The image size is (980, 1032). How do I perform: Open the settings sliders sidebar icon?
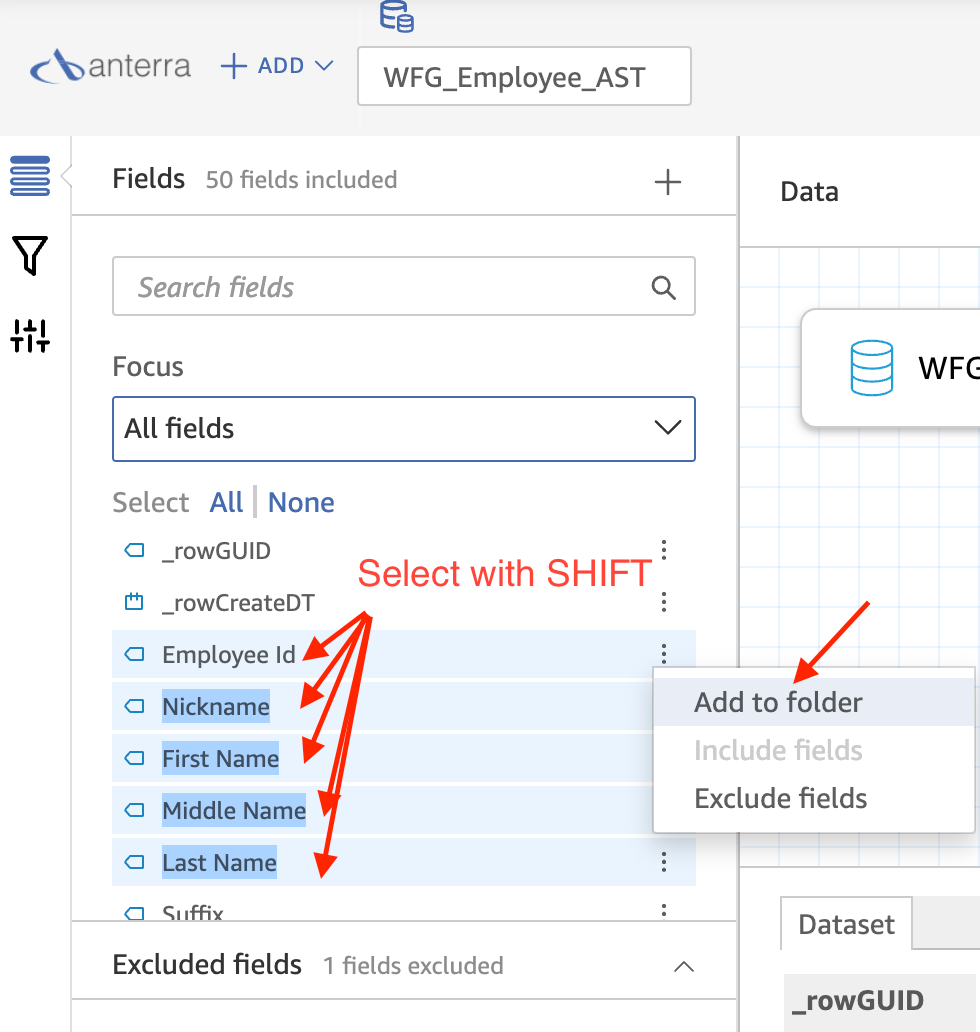[x=30, y=336]
